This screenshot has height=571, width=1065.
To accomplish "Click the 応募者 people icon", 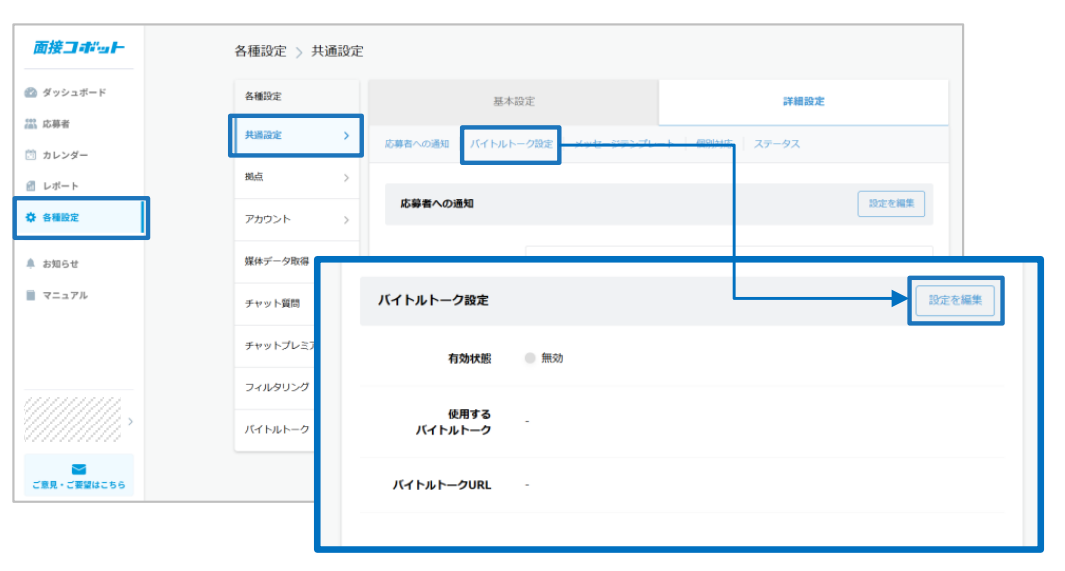I will click(31, 124).
